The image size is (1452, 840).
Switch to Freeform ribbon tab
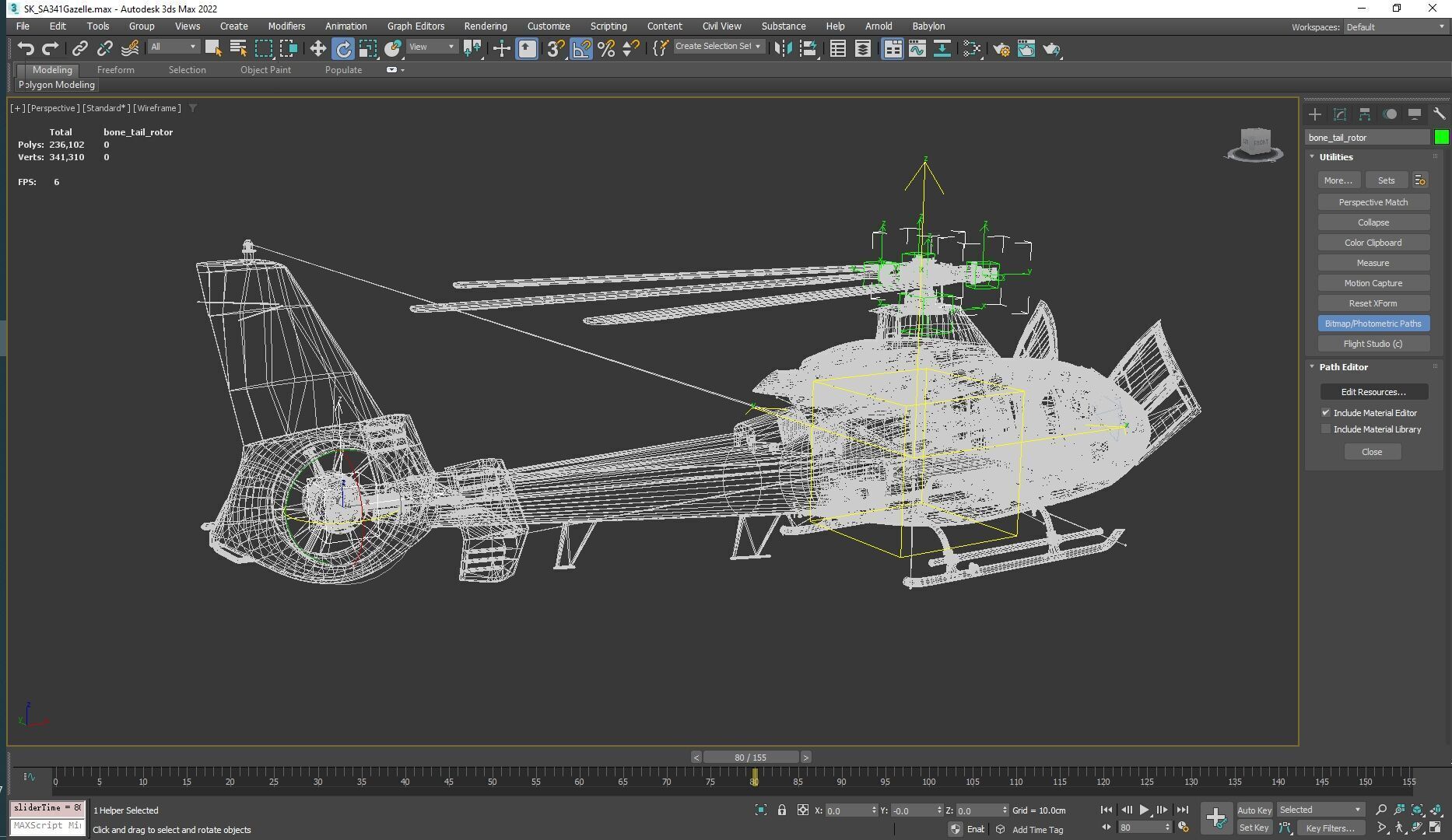click(x=116, y=70)
